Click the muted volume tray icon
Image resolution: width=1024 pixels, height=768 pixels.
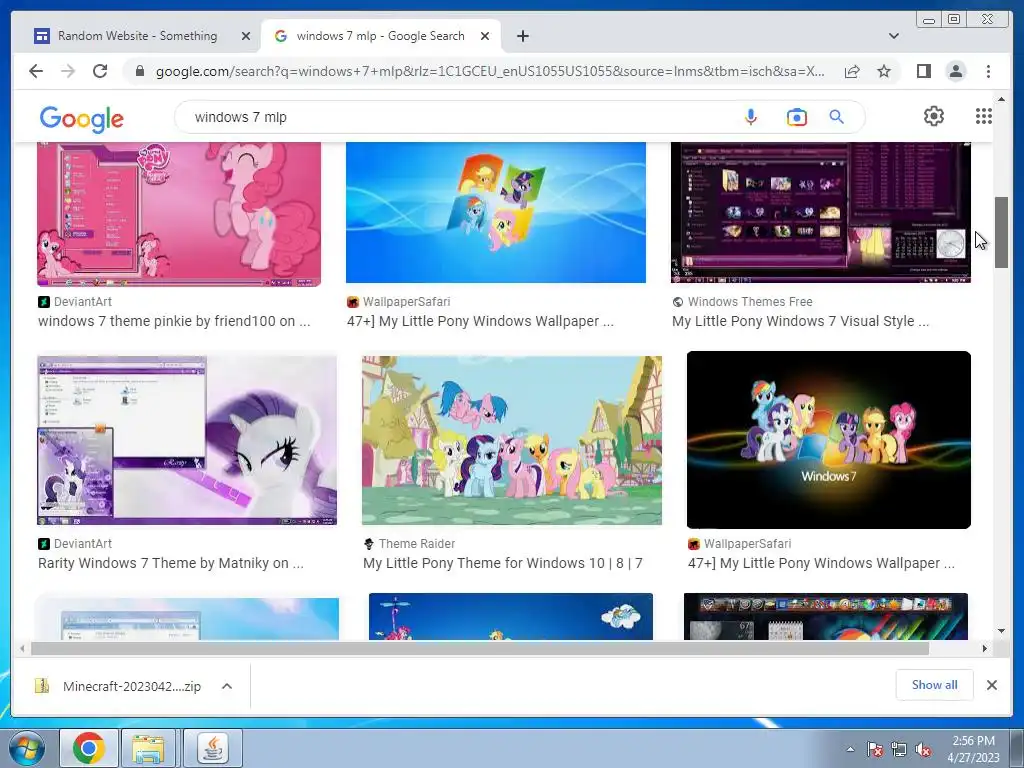click(x=923, y=749)
